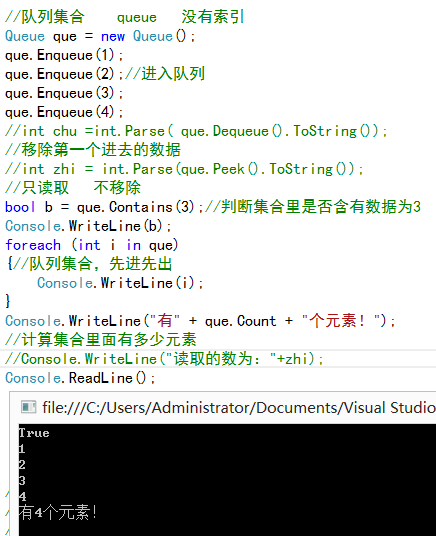Click the code line 'que.Enqueue(3);'
Image resolution: width=436 pixels, height=536 pixels.
tap(64, 93)
